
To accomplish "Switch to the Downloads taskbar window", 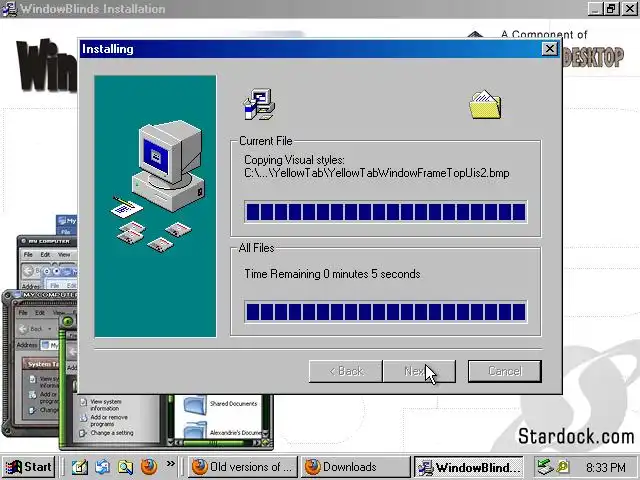I will point(356,467).
